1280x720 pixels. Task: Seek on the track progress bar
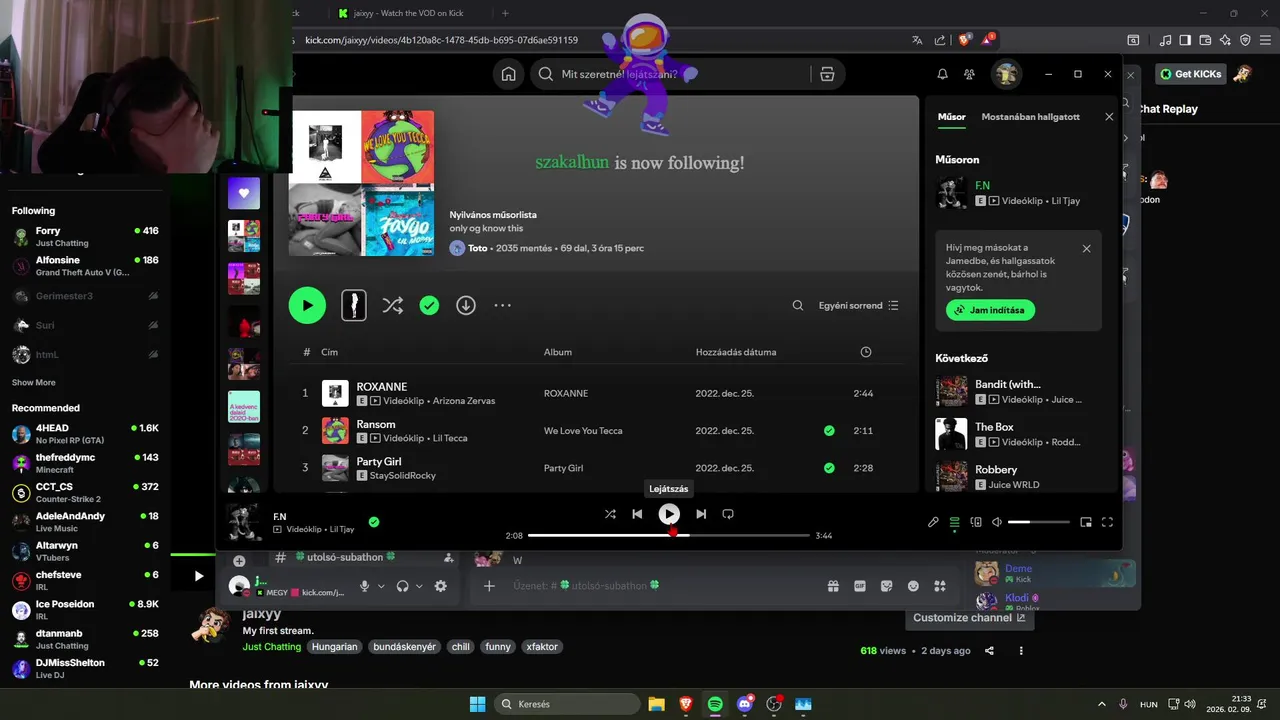click(x=669, y=535)
